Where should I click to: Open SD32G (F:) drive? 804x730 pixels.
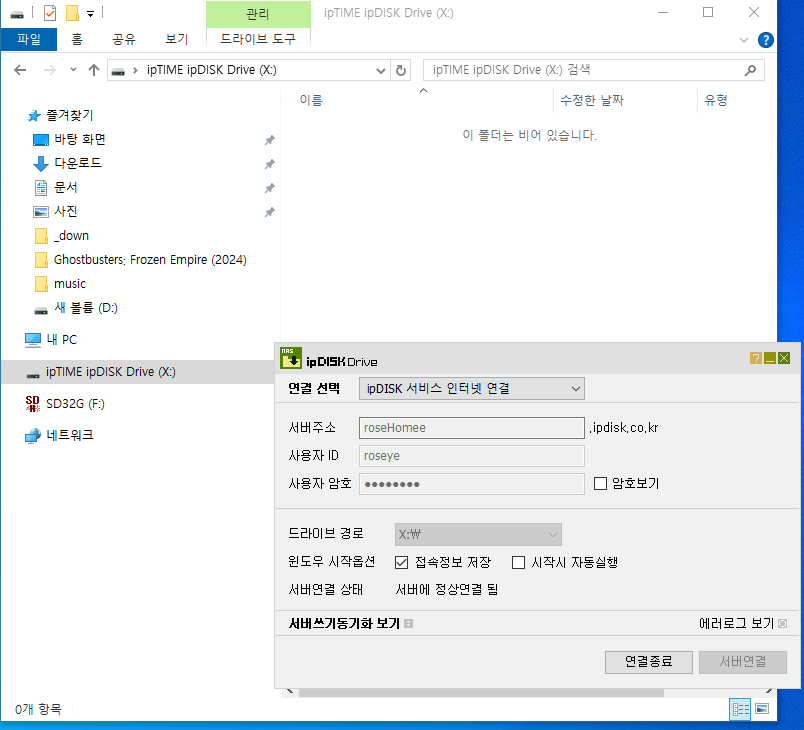[x=75, y=403]
